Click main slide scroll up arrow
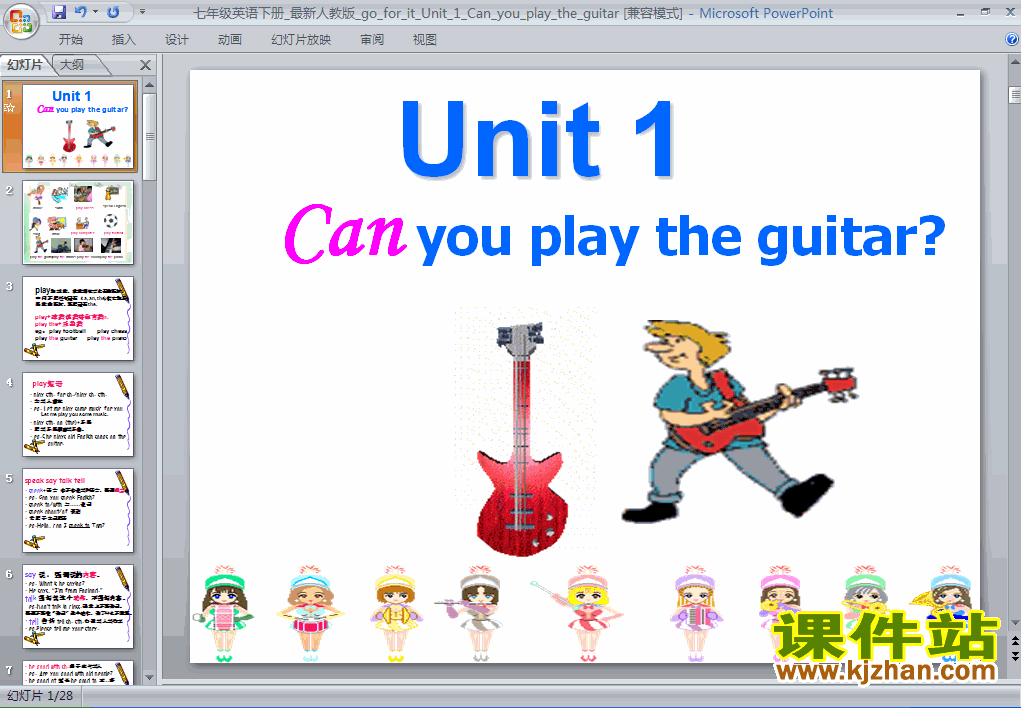 pyautogui.click(x=1014, y=62)
